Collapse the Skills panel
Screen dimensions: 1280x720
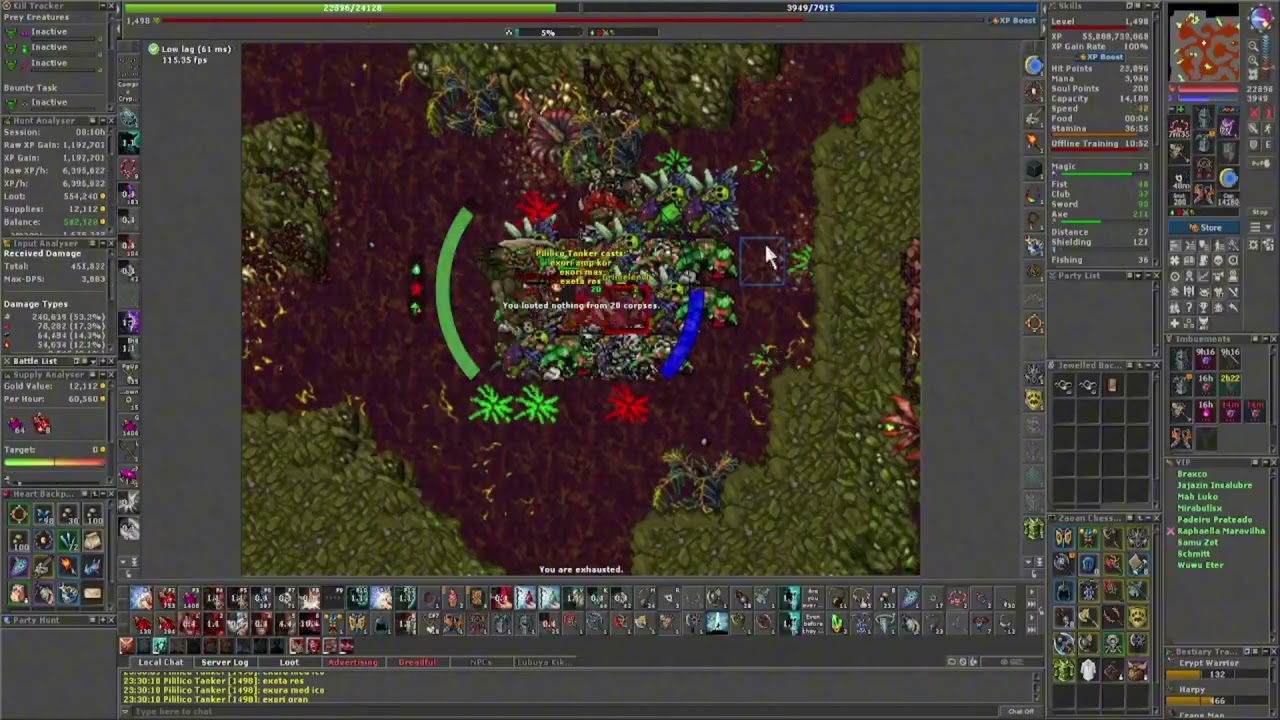1148,6
